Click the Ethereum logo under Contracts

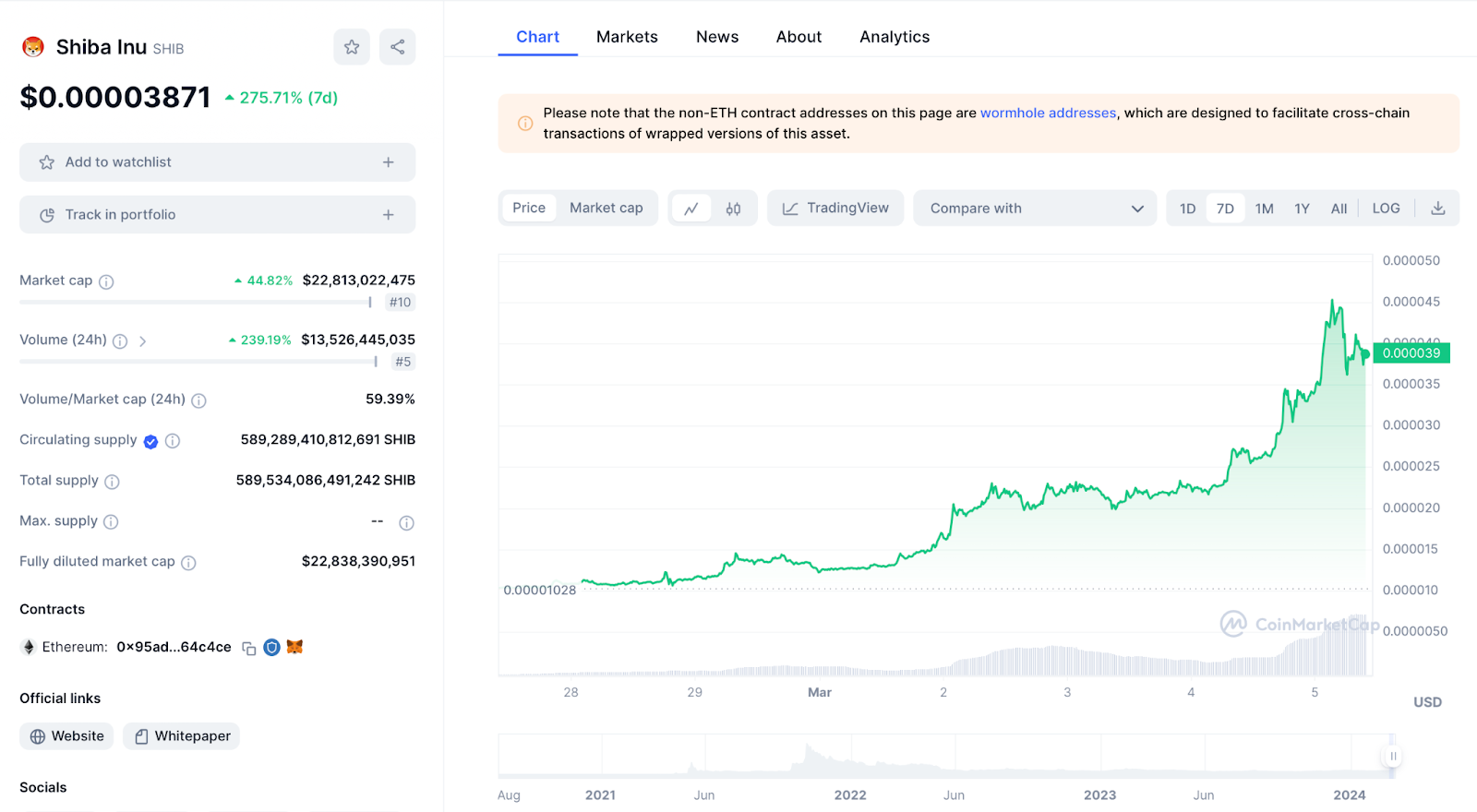click(x=29, y=647)
